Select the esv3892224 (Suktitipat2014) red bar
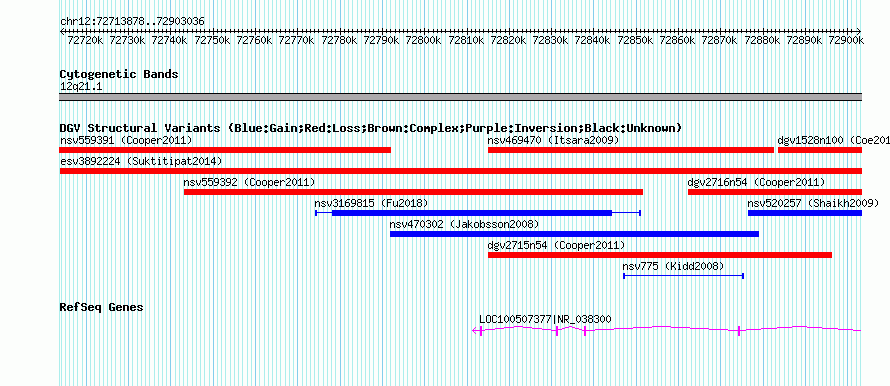This screenshot has width=890, height=386. 460,171
